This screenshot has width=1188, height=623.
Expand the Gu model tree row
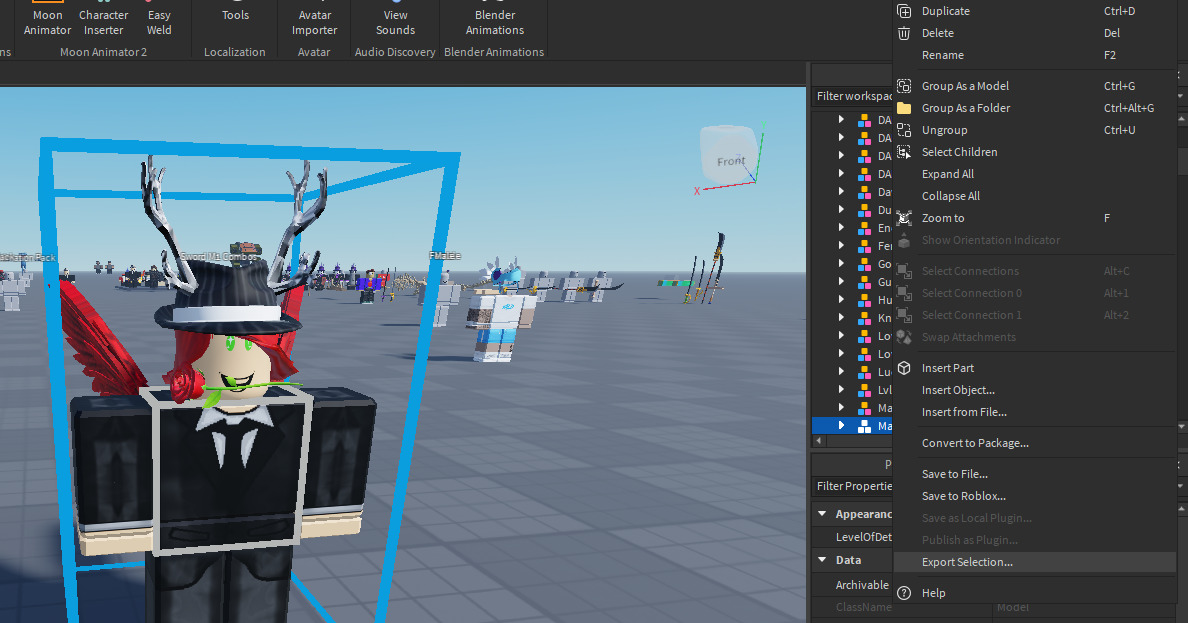(841, 281)
